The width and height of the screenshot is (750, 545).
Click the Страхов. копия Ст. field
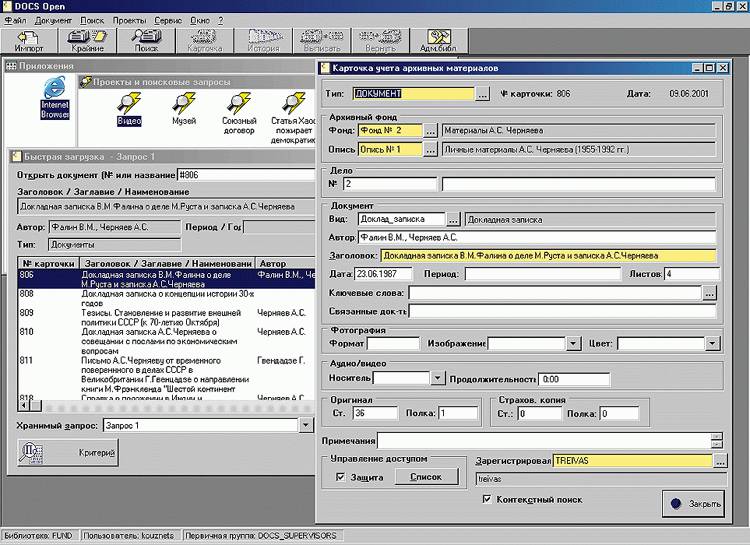point(539,414)
